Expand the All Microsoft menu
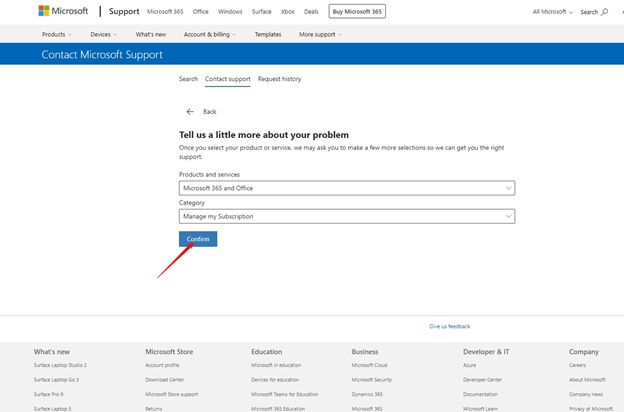This screenshot has height=412, width=624. (553, 12)
